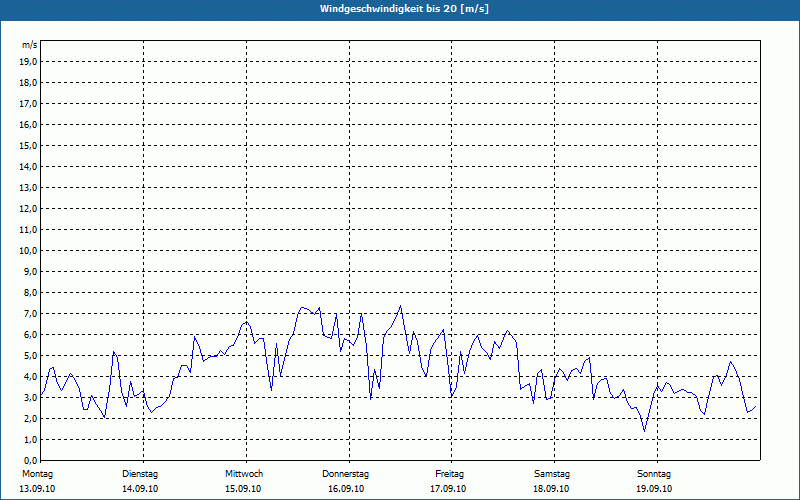Click the 19,0 y-axis label
800x500 pixels.
(x=28, y=62)
